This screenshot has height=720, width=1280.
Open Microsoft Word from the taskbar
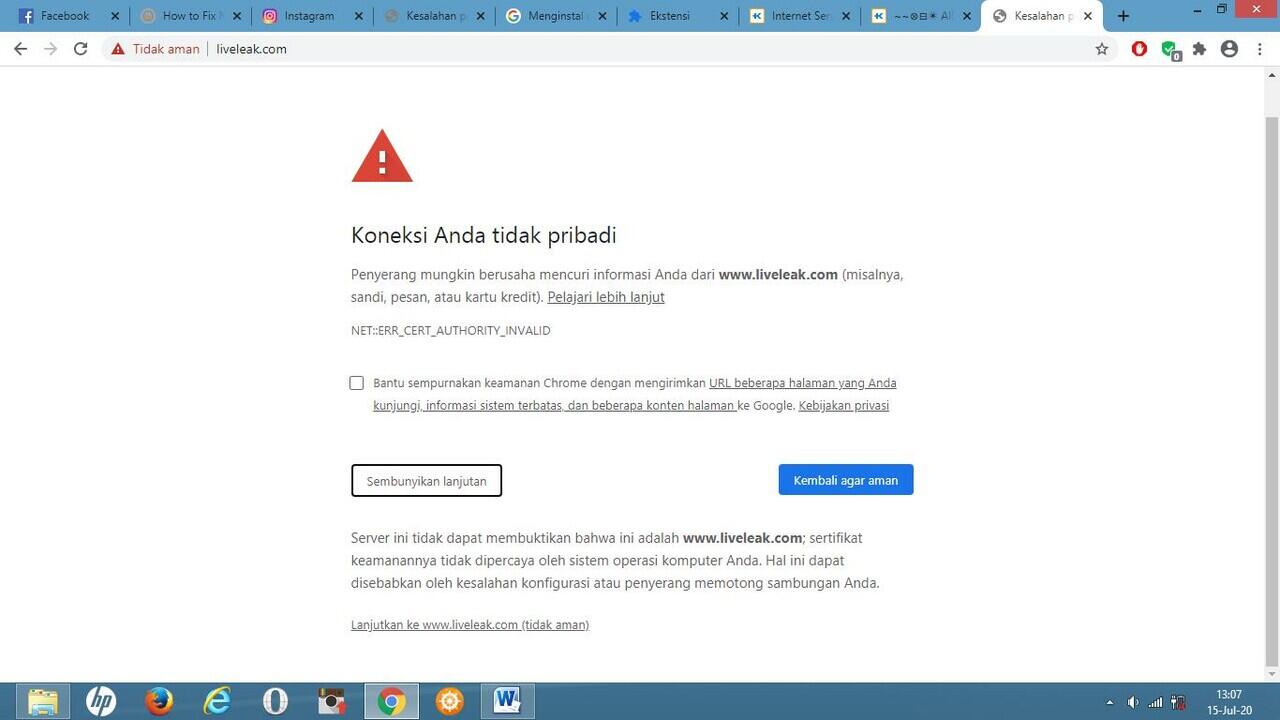506,700
